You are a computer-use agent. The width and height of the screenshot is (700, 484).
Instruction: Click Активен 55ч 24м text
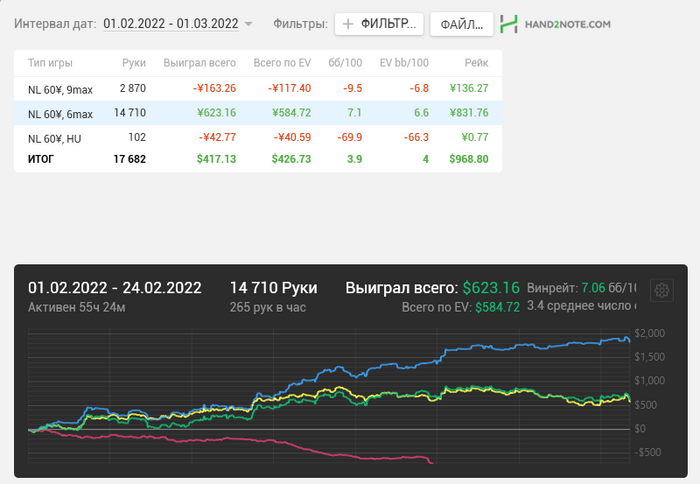click(76, 308)
